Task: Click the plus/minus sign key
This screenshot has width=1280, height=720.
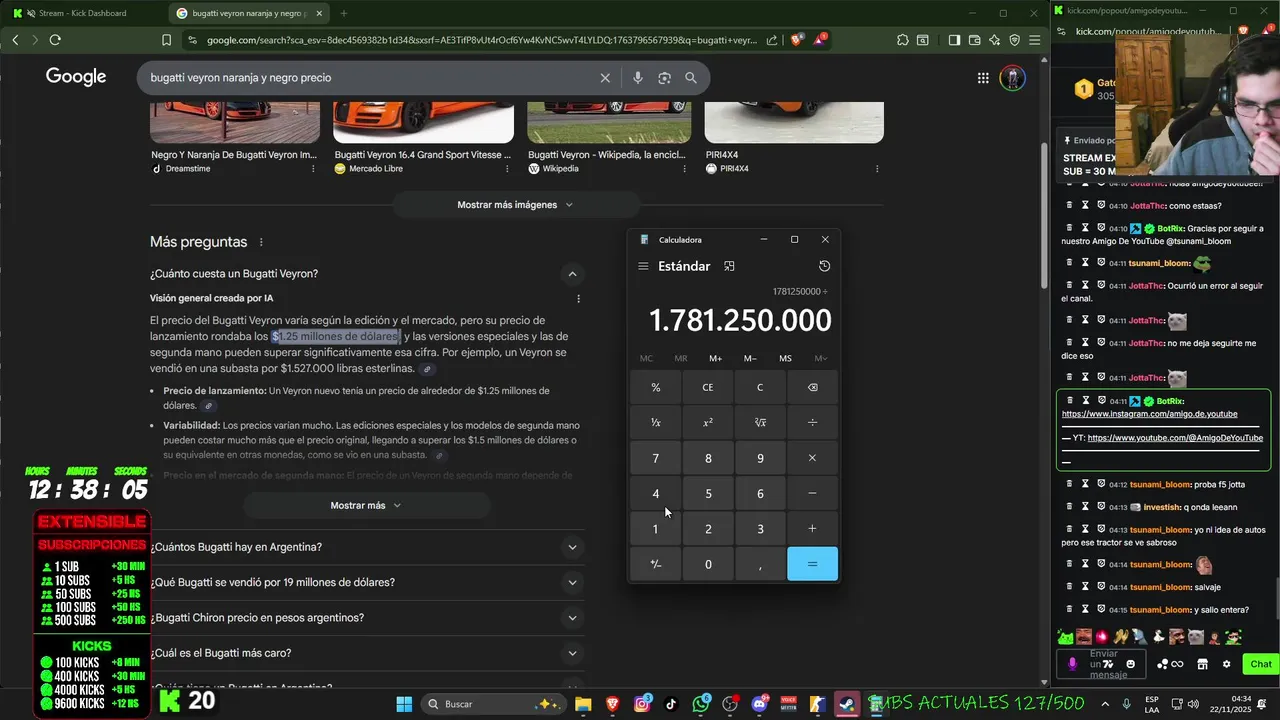Action: pyautogui.click(x=656, y=564)
